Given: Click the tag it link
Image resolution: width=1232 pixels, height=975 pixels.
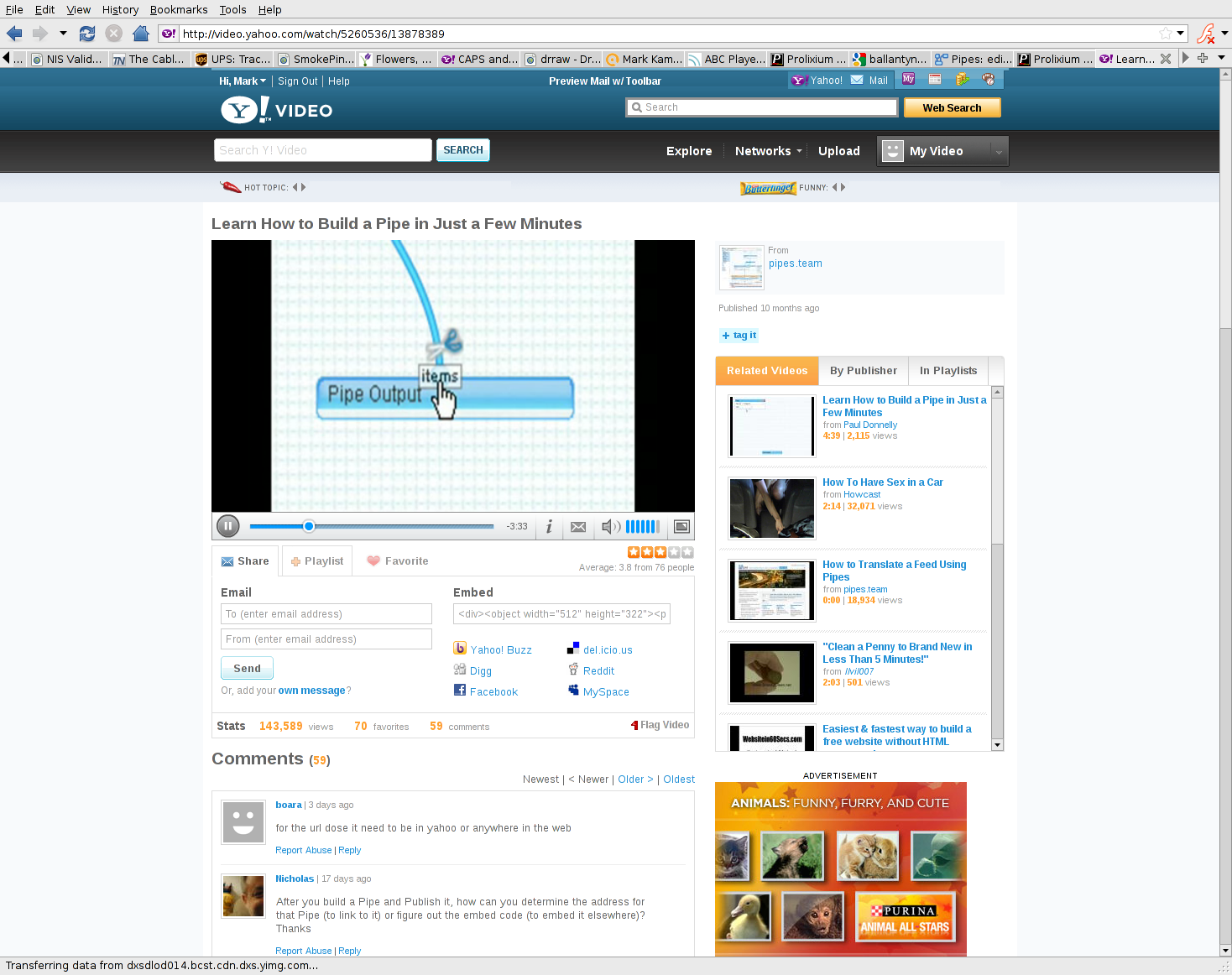Looking at the screenshot, I should click(x=739, y=335).
